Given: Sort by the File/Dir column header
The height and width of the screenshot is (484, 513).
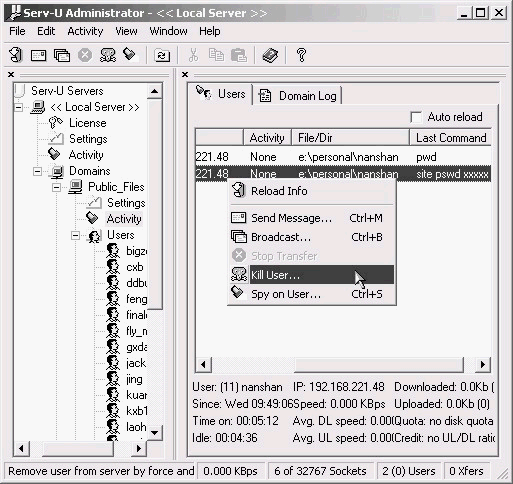Looking at the screenshot, I should (x=350, y=138).
